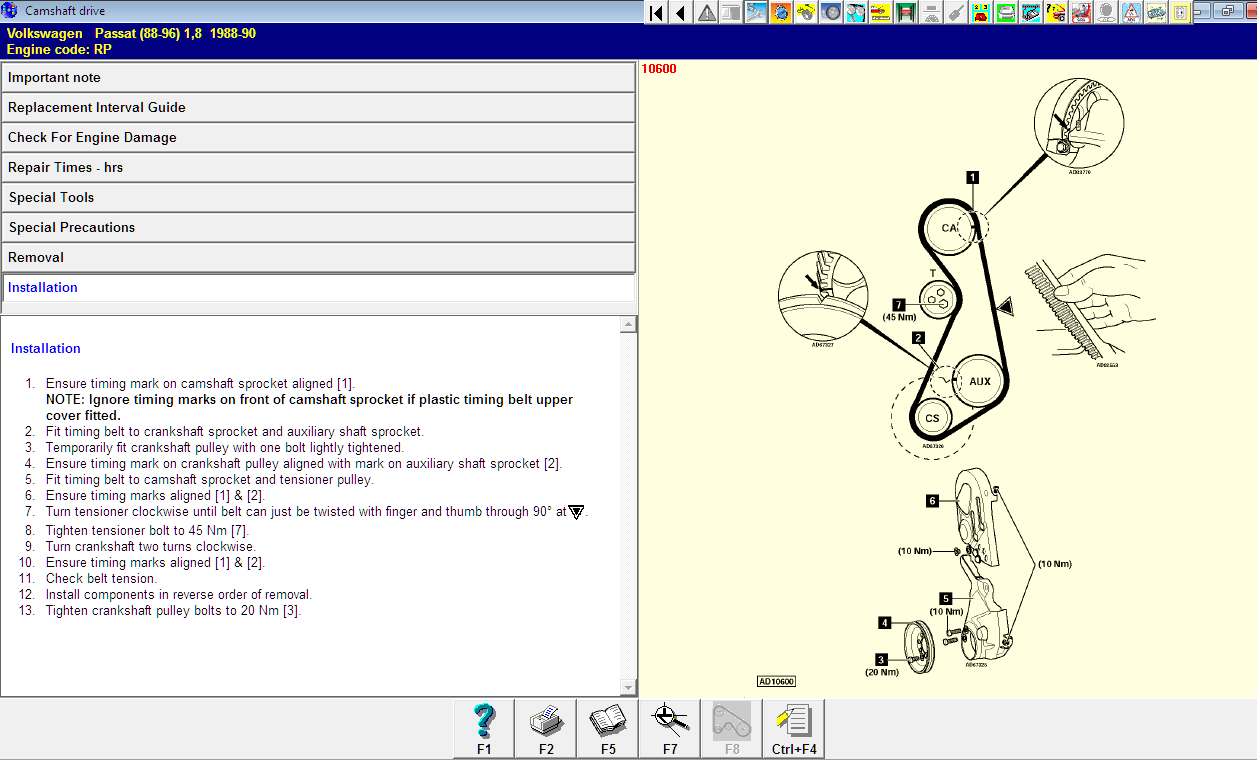Click the 'Engine code: RP' header text
1257x760 pixels.
[59, 48]
